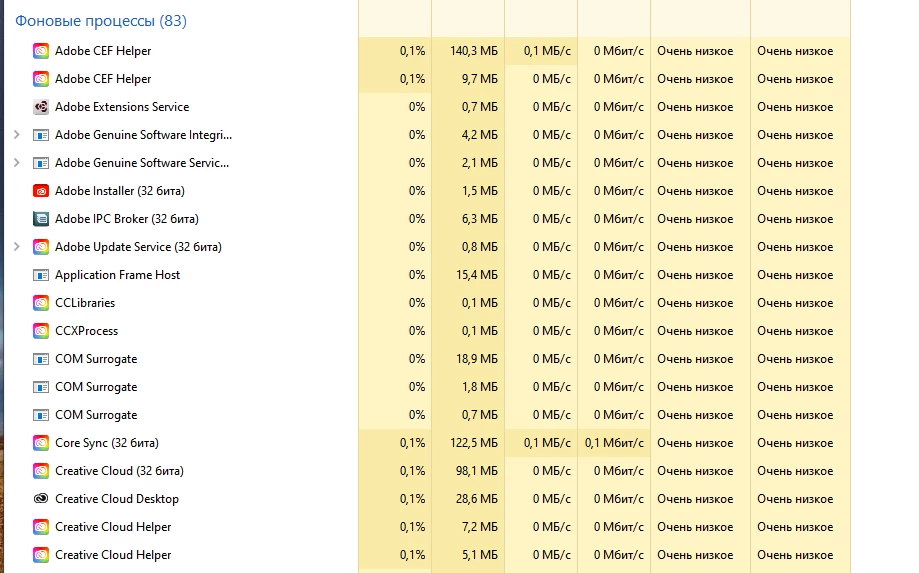Click the 7,2 МБ memory value

(x=479, y=527)
